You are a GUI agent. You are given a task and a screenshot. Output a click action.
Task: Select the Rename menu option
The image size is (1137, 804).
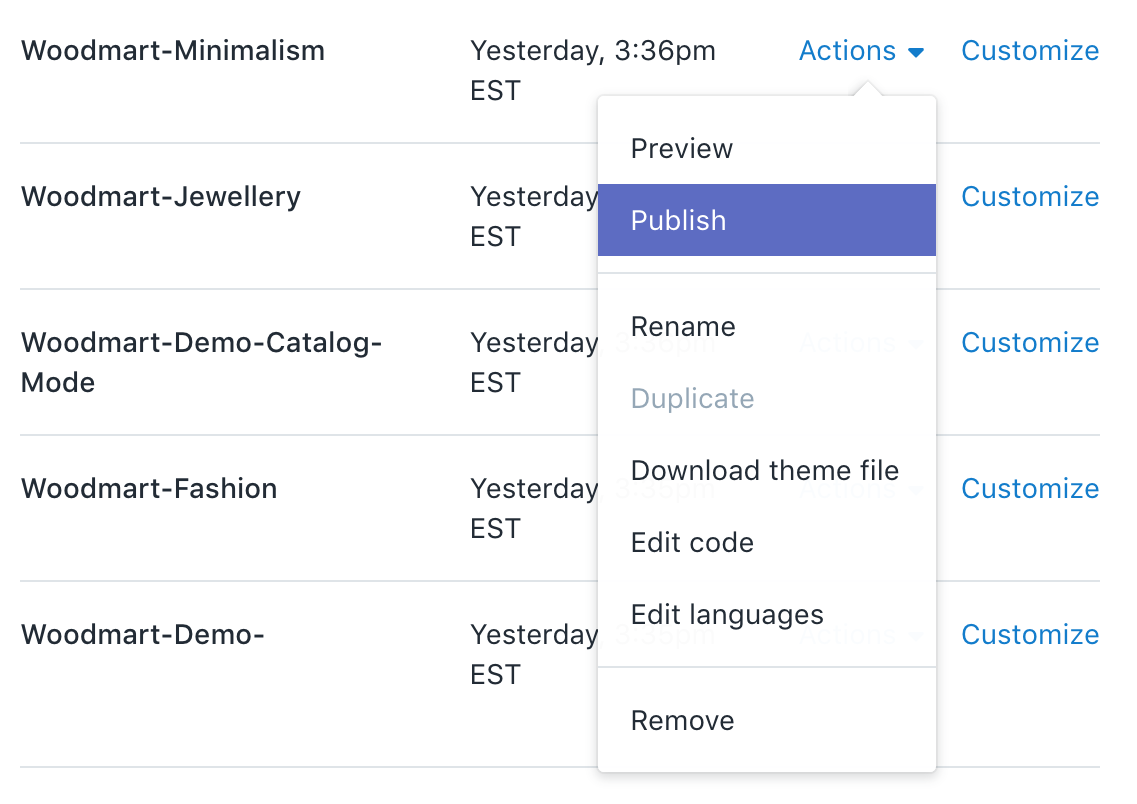tap(683, 327)
